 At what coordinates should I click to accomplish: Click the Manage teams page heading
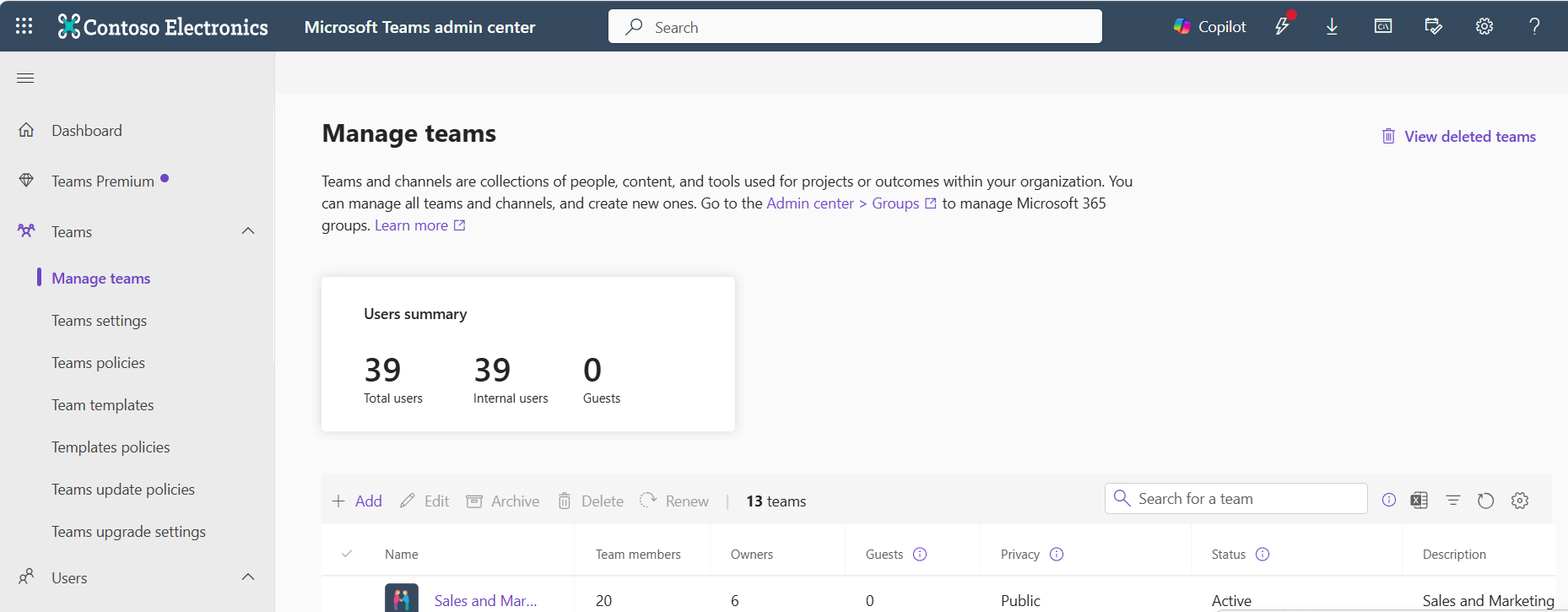pos(409,133)
